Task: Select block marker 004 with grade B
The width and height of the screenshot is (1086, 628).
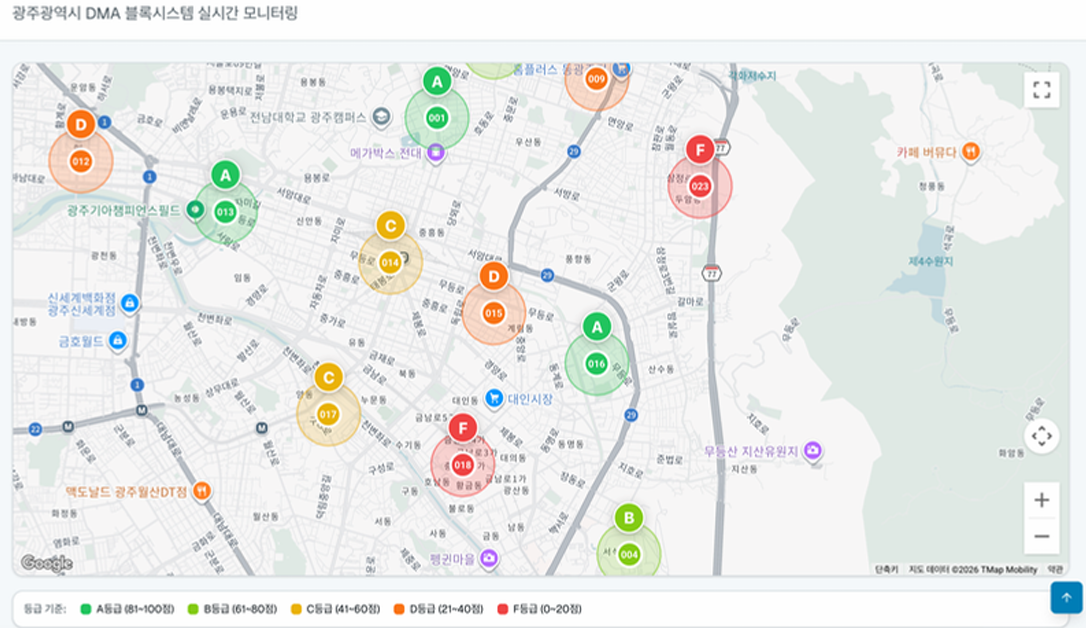Action: point(629,554)
